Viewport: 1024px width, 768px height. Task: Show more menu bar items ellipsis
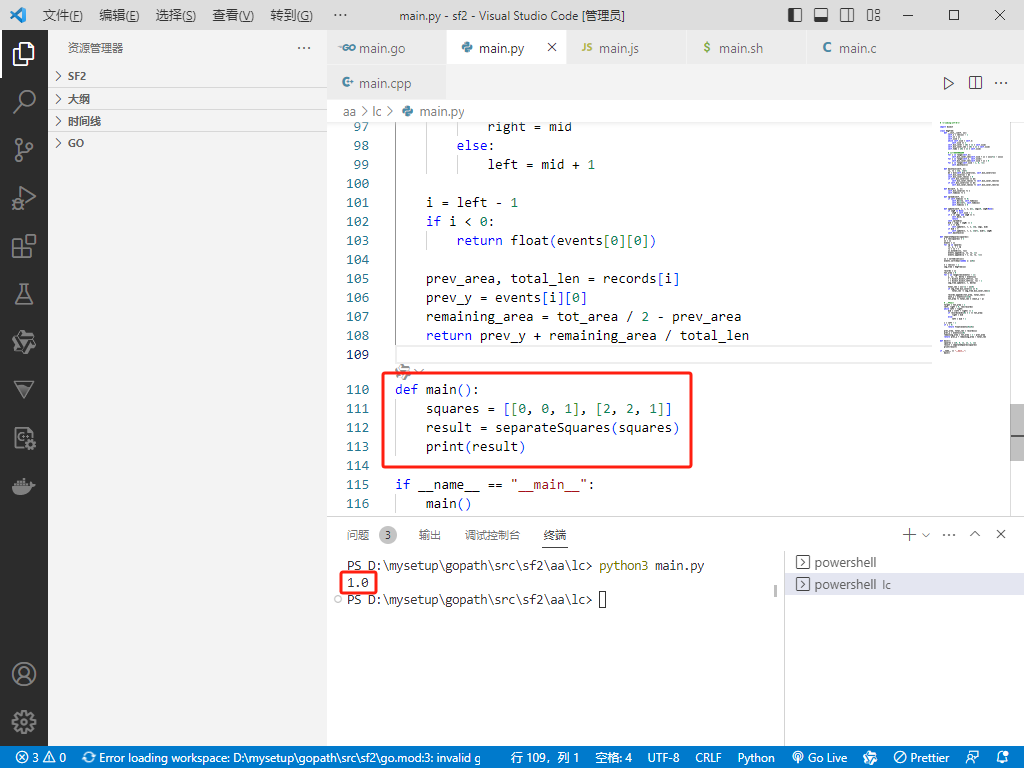[340, 15]
